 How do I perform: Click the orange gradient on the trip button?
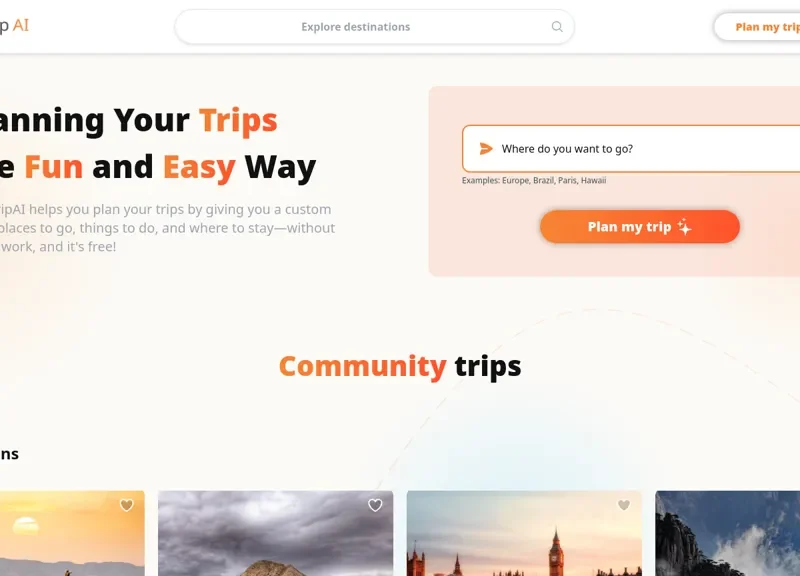(x=639, y=226)
